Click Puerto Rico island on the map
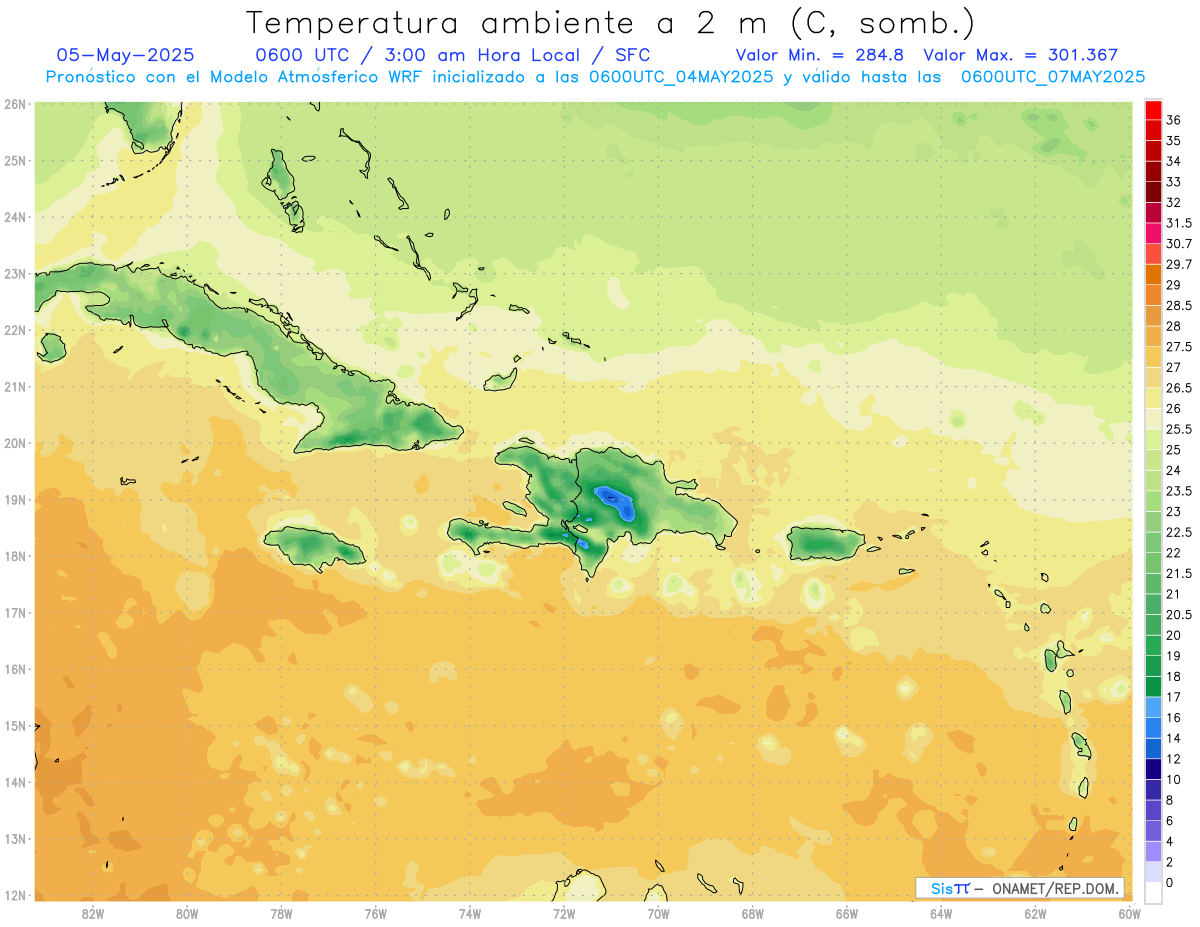The image size is (1200, 927). (x=824, y=543)
